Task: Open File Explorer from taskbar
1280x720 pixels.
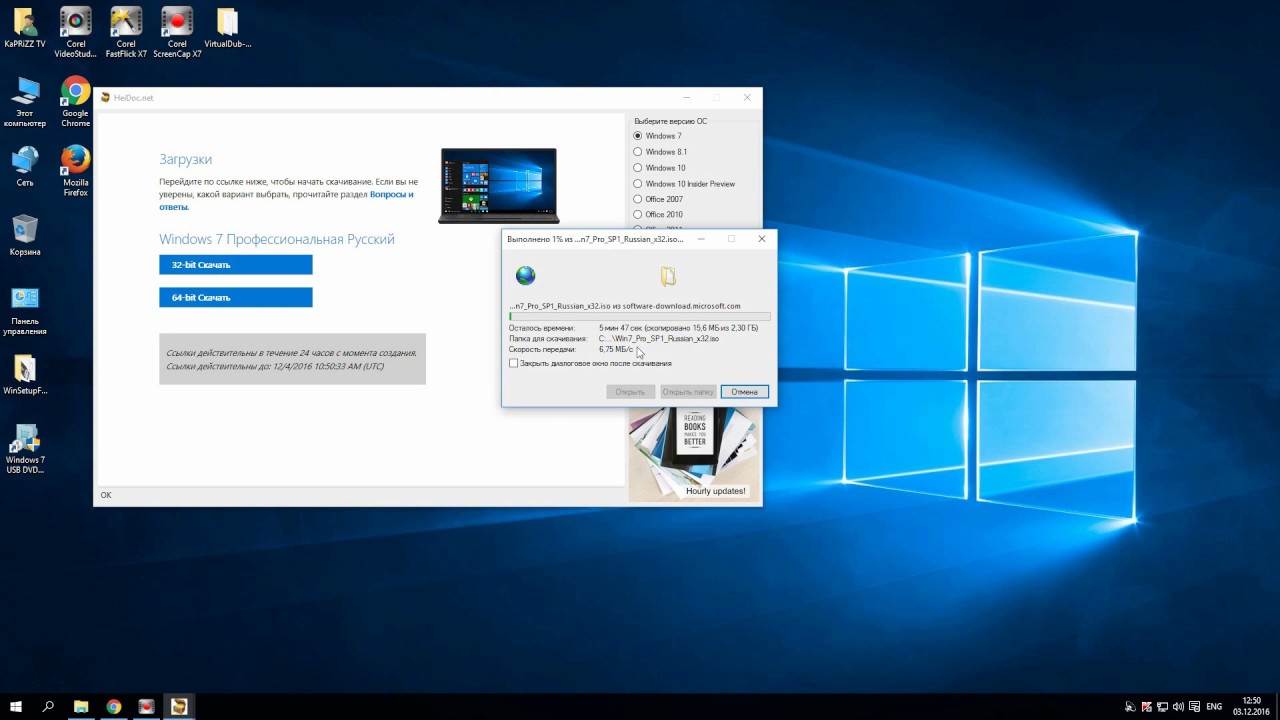Action: coord(81,706)
